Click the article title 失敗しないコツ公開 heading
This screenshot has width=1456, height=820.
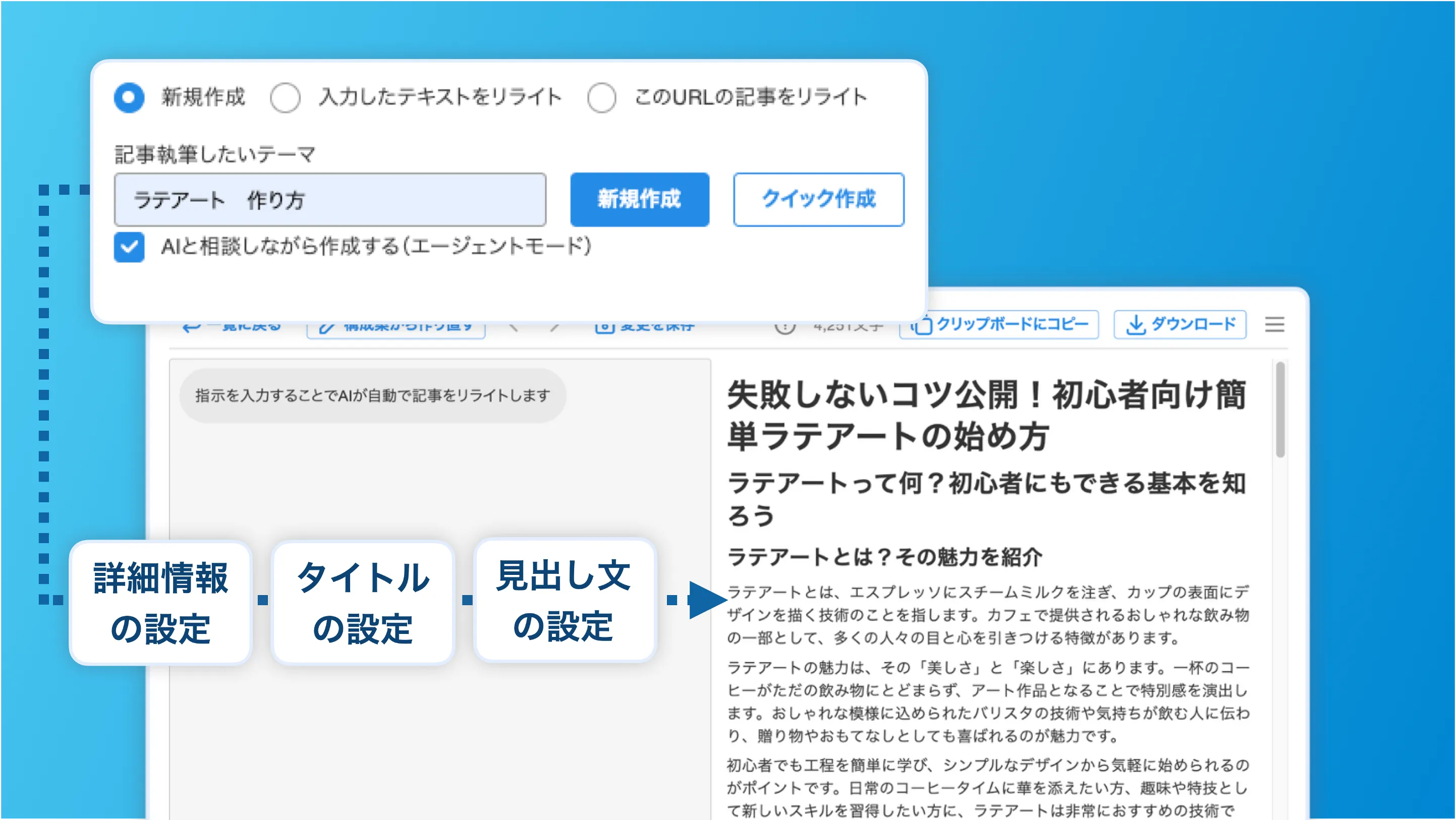pyautogui.click(x=986, y=416)
